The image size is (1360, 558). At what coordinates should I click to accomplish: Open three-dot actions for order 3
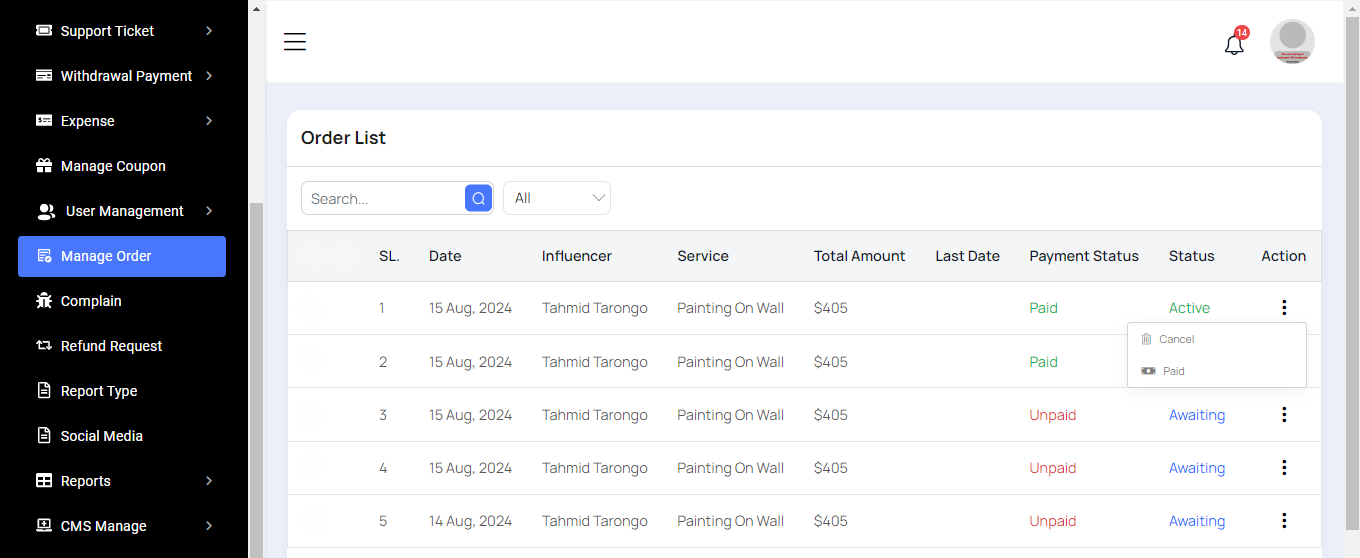[1284, 415]
